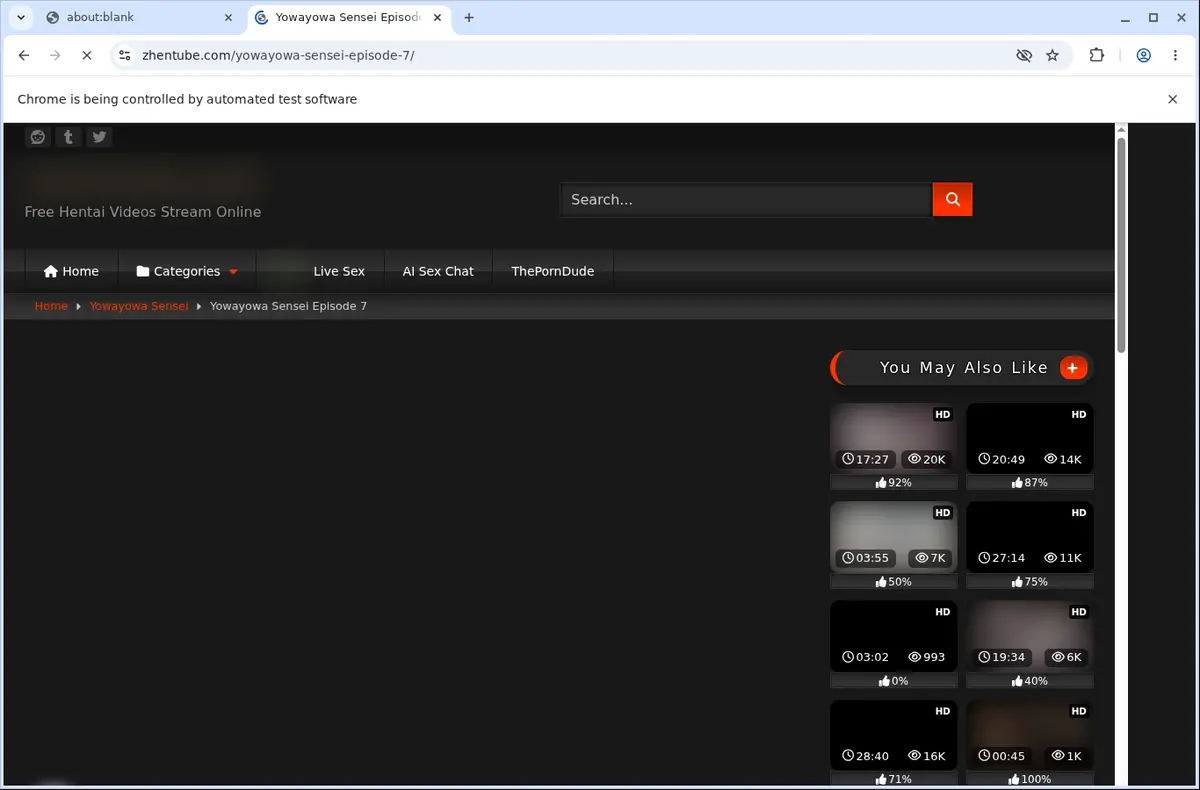Screen dimensions: 1200x790
Task: Click the 0% rating bar
Action: [893, 680]
